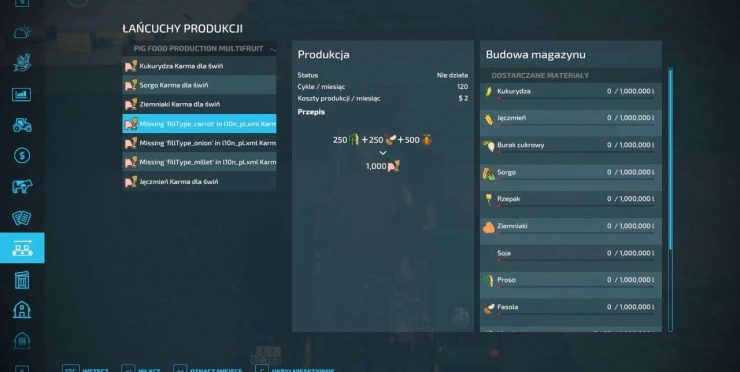Select Sorgo Karma dla świń production

click(199, 85)
